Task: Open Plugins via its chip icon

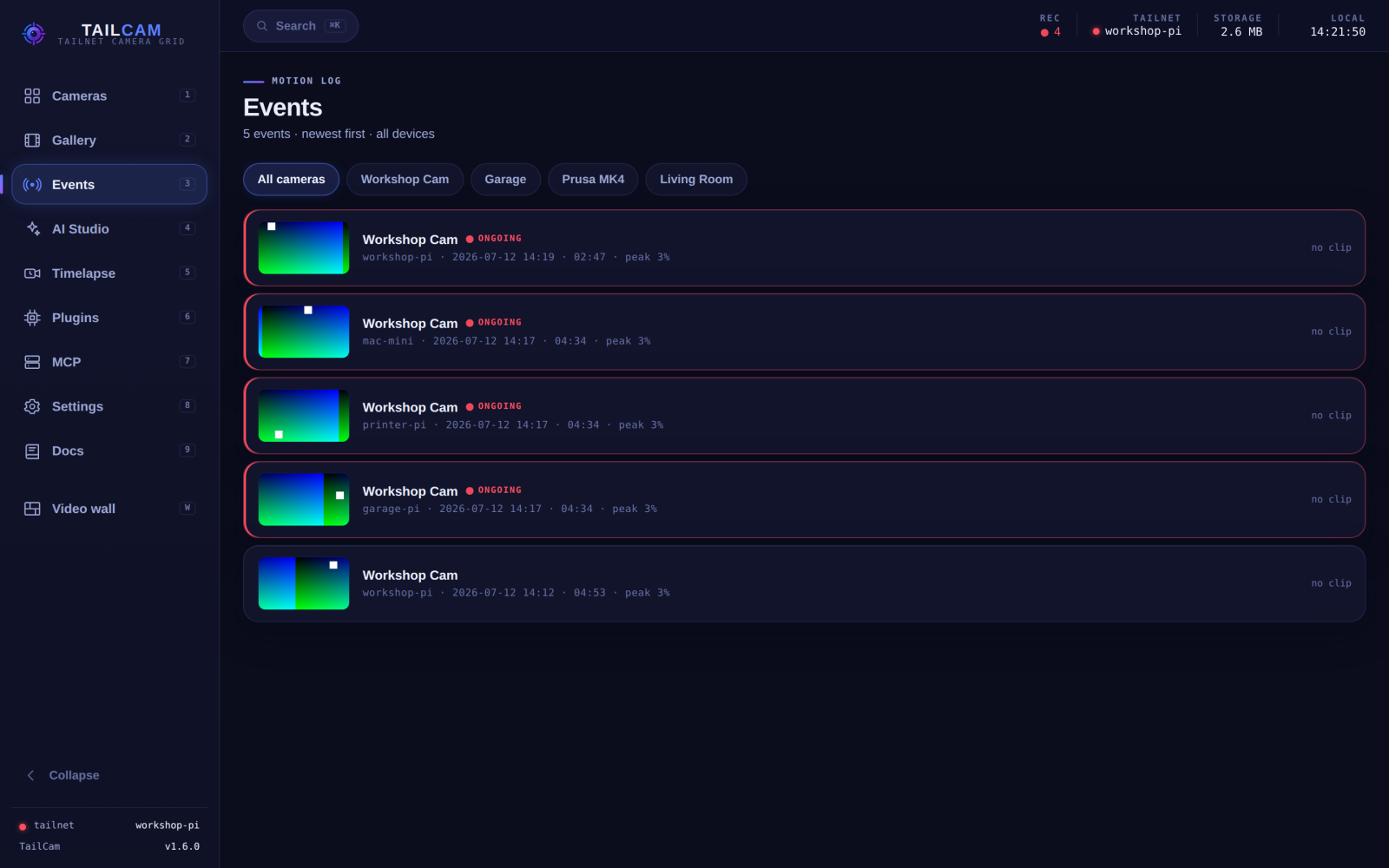Action: tap(32, 318)
